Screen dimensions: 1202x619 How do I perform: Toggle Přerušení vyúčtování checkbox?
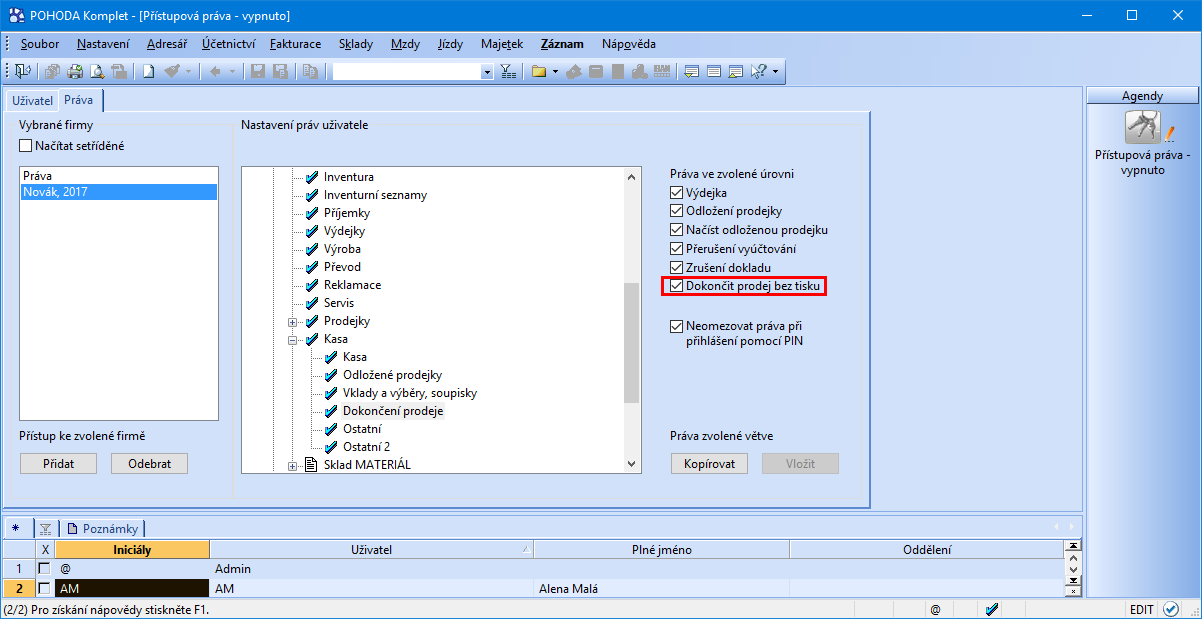(x=677, y=249)
